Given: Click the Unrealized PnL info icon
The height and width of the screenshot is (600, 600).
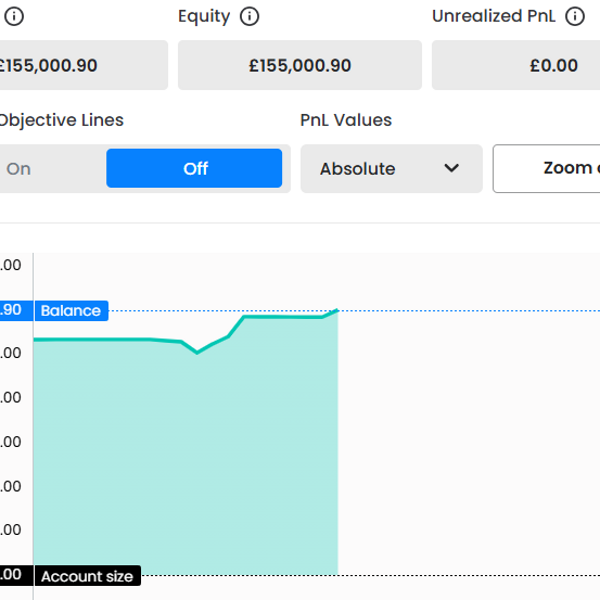Looking at the screenshot, I should pos(574,16).
